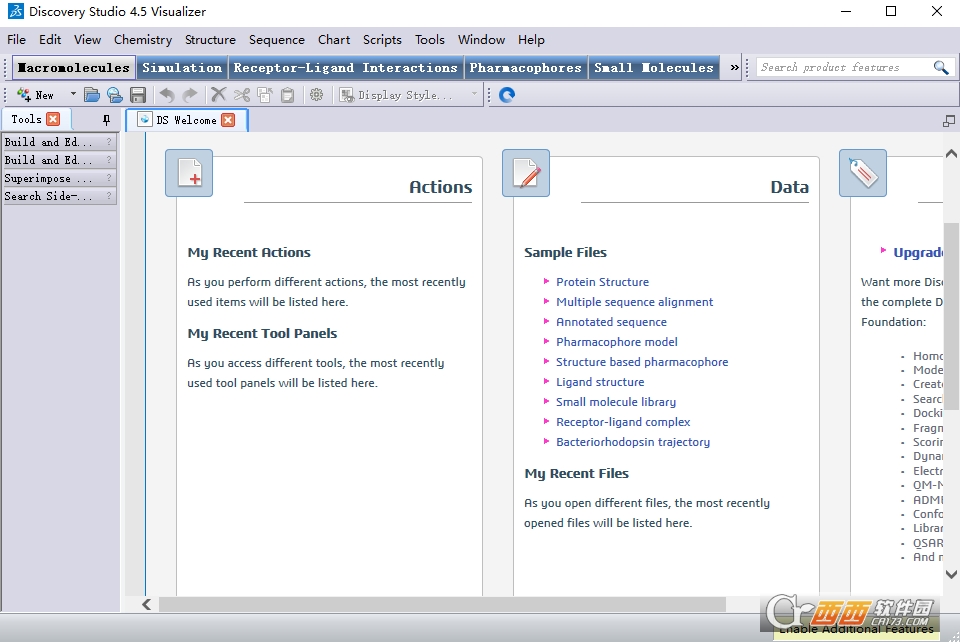Open the File menu
Image resolution: width=960 pixels, height=642 pixels.
tap(17, 40)
